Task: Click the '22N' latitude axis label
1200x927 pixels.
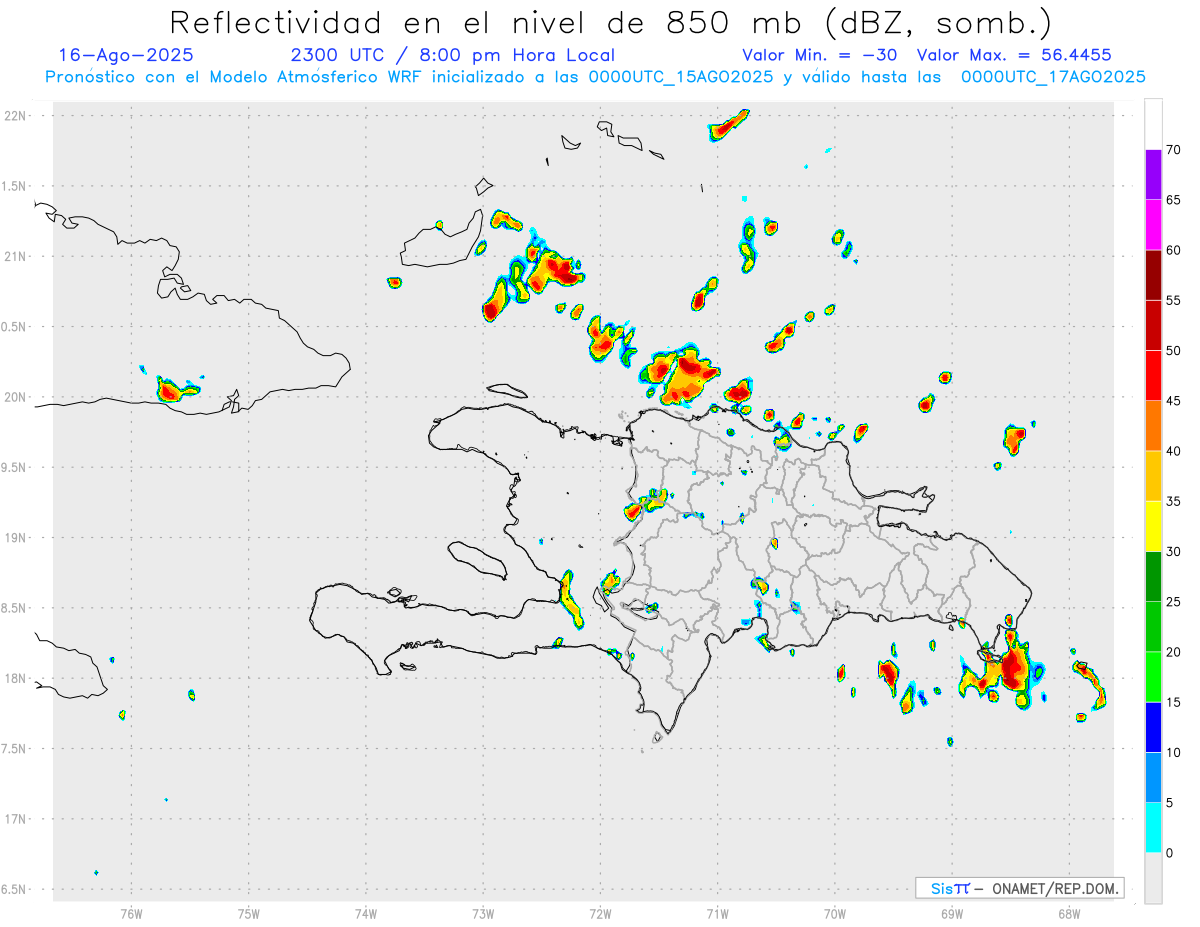Action: pos(16,116)
